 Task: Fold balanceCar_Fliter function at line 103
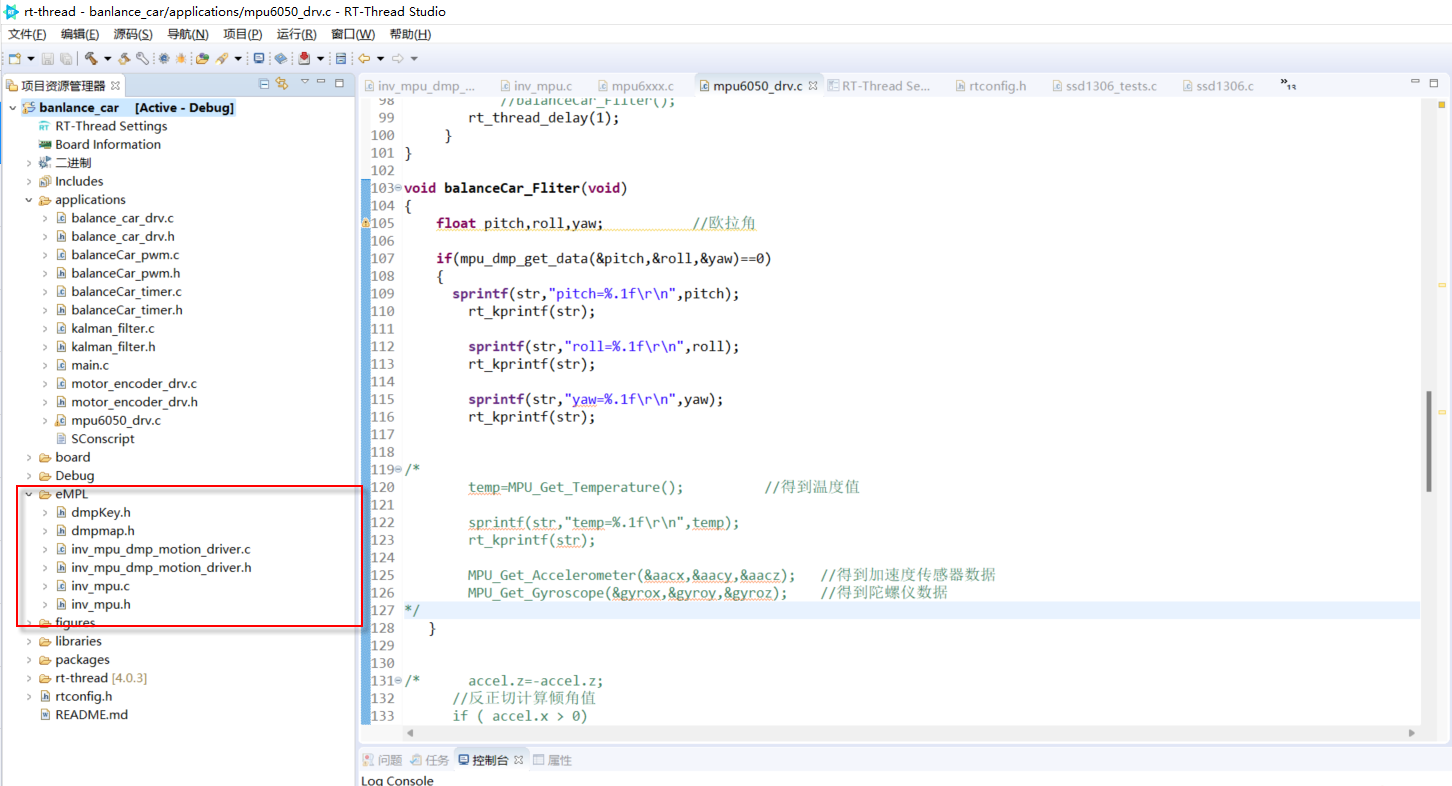398,188
